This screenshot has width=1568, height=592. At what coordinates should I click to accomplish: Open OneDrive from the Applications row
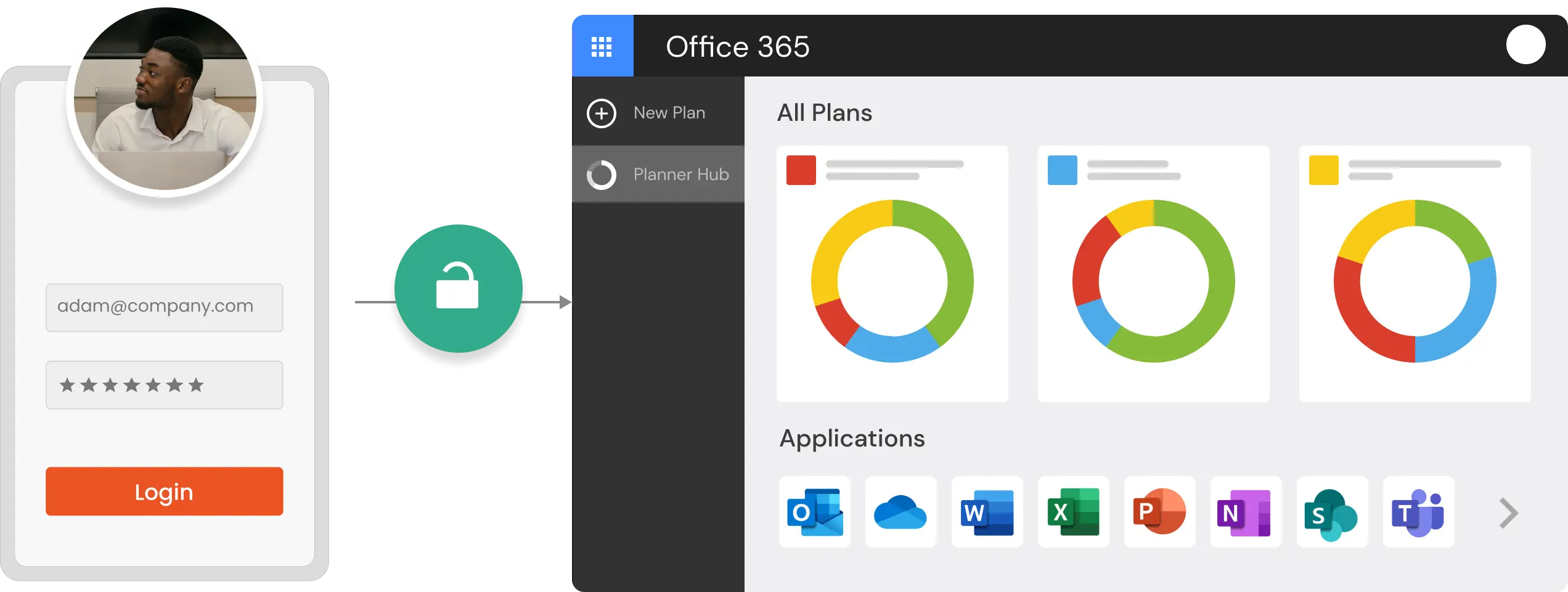coord(901,512)
